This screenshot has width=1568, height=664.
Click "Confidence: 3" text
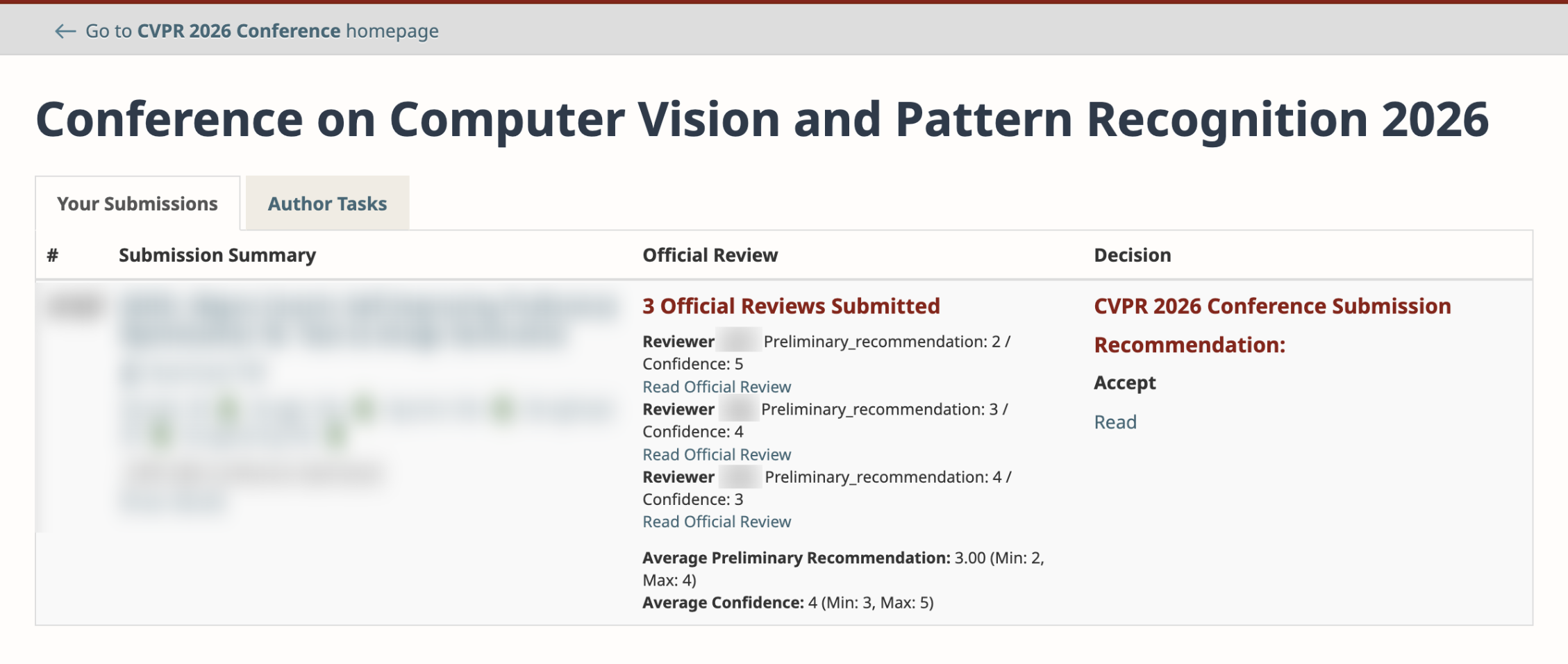tap(692, 499)
